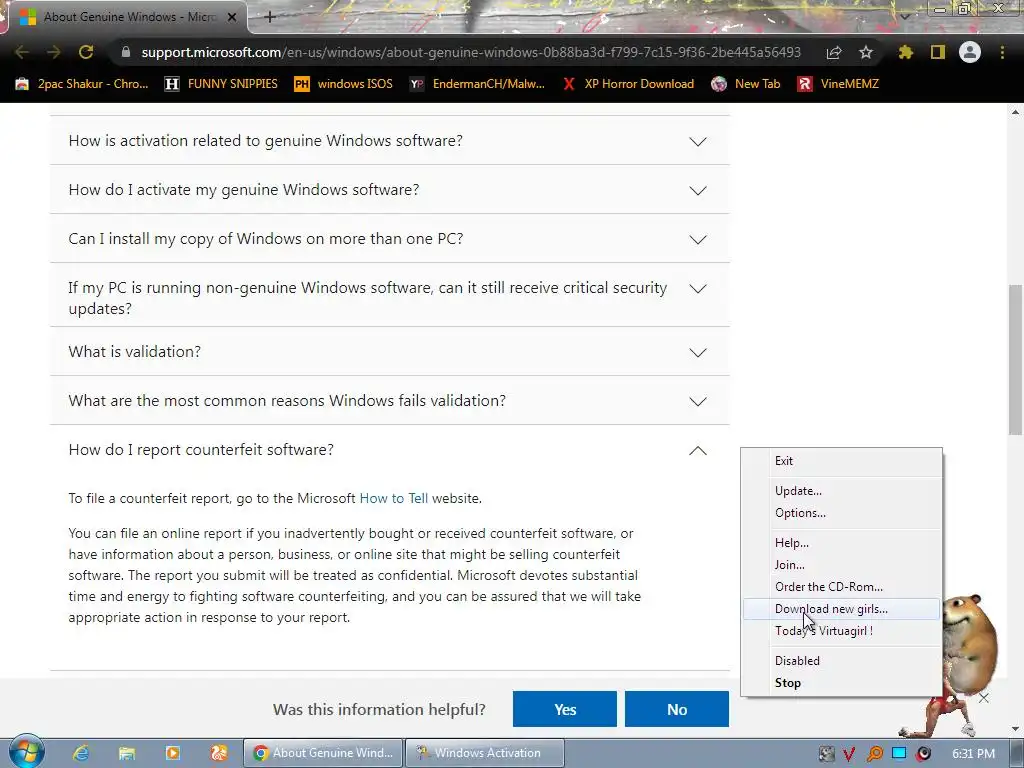
Task: Choose Join... in the context menu
Action: (841, 565)
